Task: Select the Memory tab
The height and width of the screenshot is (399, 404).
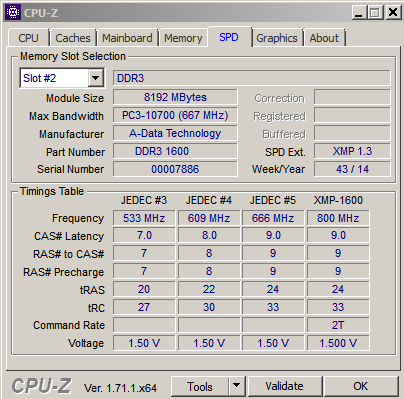Action: pyautogui.click(x=183, y=38)
